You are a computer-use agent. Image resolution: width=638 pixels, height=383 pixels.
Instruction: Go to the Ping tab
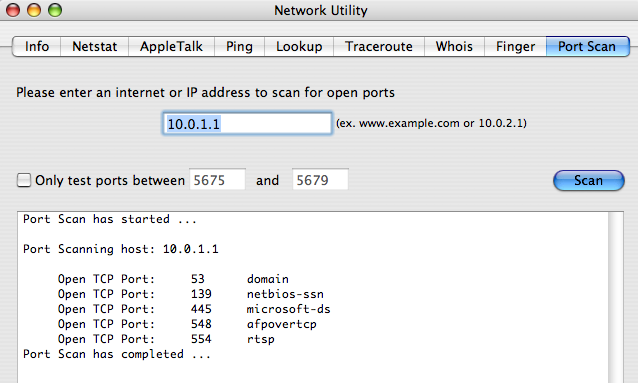click(x=239, y=46)
